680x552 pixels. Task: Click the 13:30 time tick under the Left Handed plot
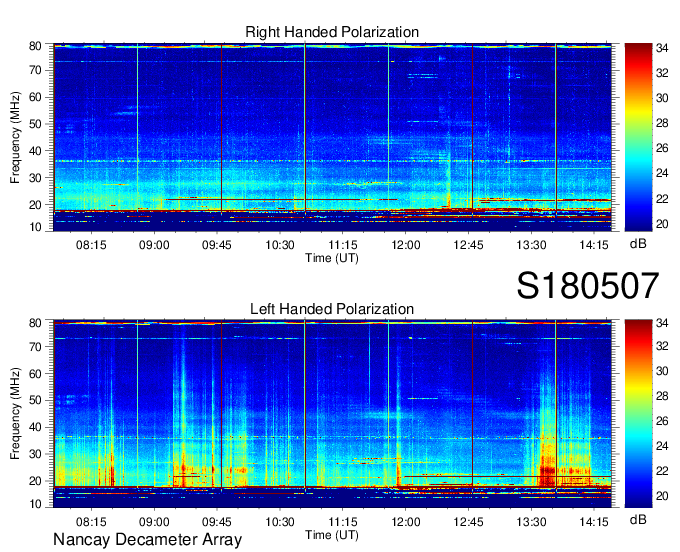pos(531,522)
